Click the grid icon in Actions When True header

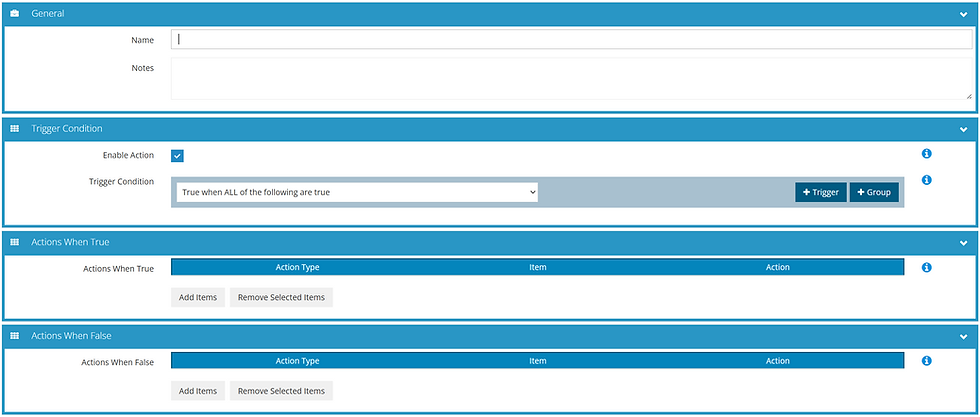pos(15,242)
